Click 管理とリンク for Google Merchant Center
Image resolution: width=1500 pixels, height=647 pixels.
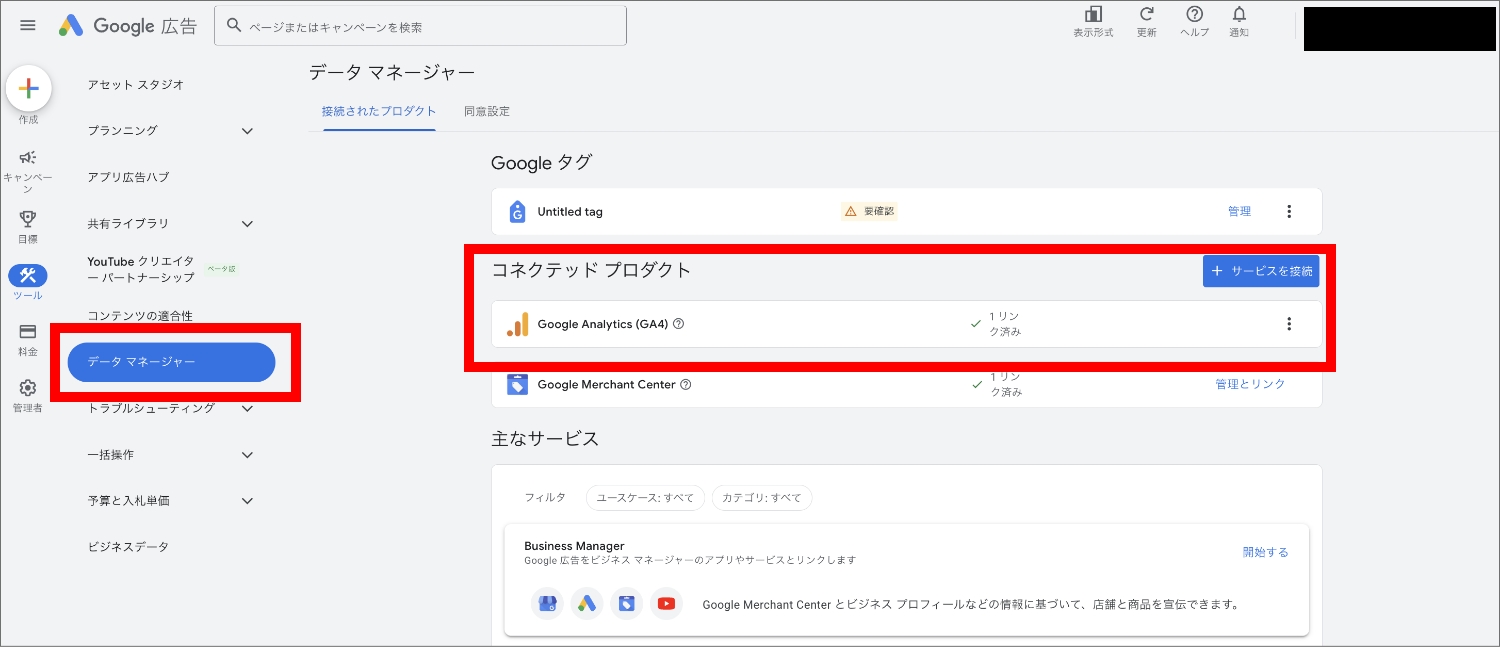point(1250,384)
